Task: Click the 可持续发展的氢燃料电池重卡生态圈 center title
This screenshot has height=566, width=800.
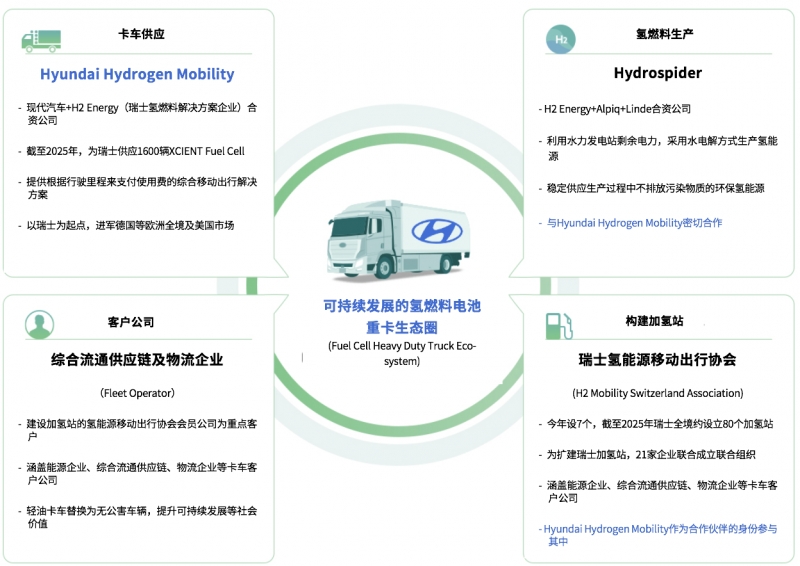Action: click(402, 316)
